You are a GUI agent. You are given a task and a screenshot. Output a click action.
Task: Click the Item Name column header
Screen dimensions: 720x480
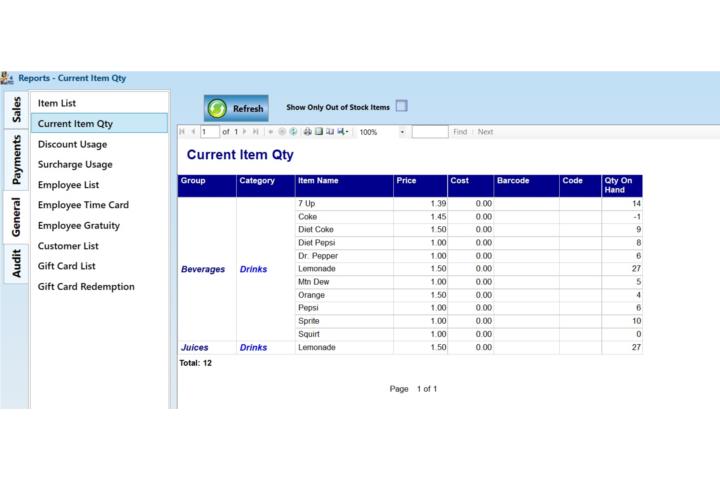point(344,186)
